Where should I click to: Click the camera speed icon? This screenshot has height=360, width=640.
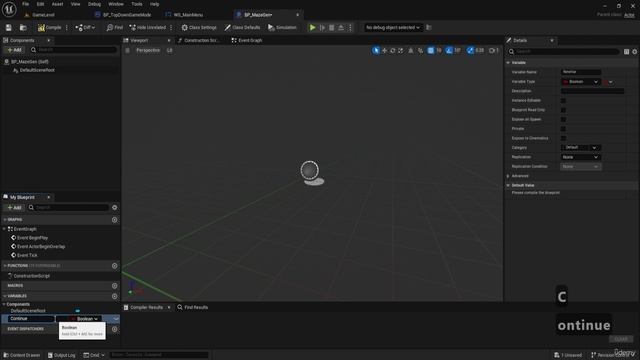pyautogui.click(x=493, y=51)
